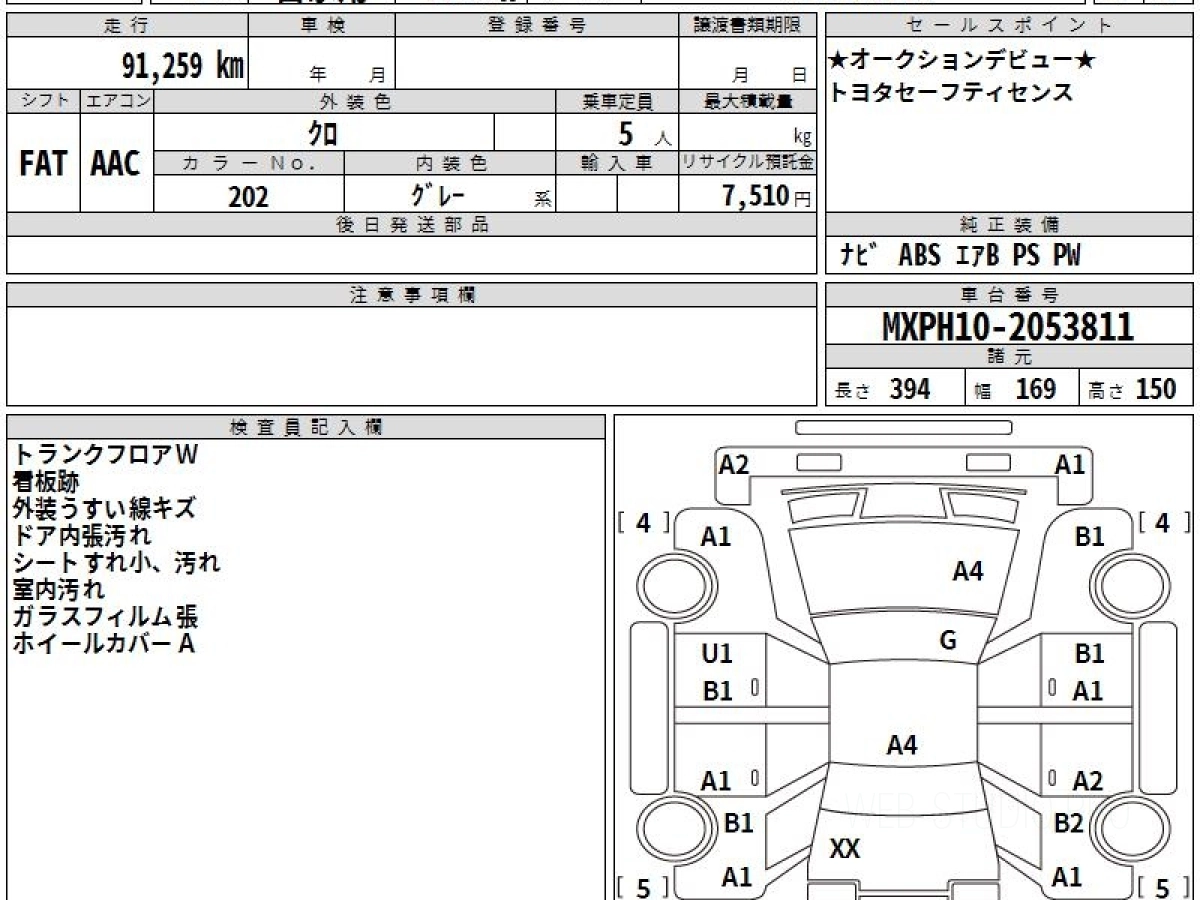Click the ★オークションデビュー★ sales point
Viewport: 1200px width, 900px height.
[962, 61]
